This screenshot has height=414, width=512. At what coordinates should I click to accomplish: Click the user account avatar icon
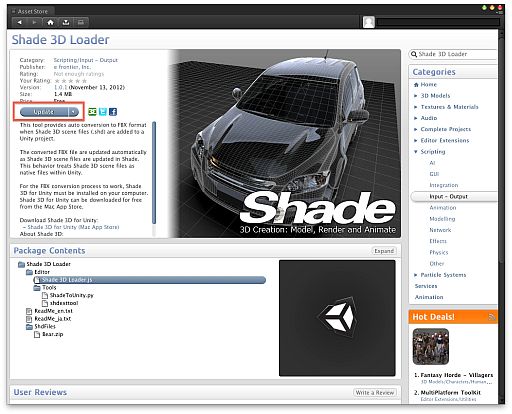click(369, 22)
